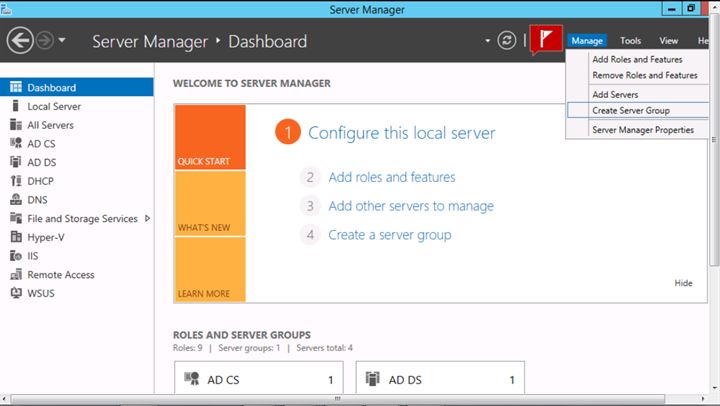Screen dimensions: 720x406
Task: Click Add other servers to manage link
Action: point(411,206)
